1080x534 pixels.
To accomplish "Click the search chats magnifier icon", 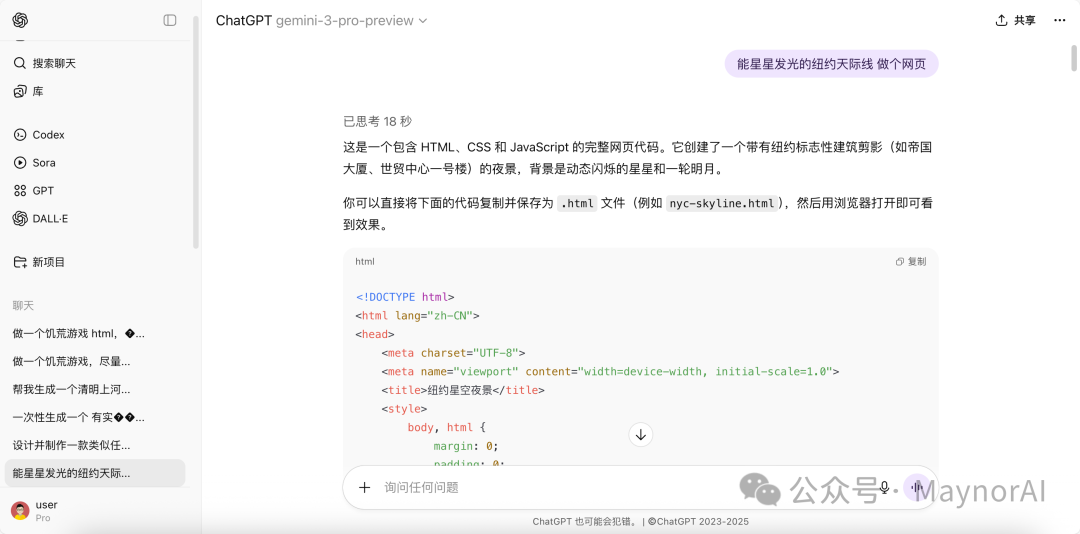I will pos(20,63).
